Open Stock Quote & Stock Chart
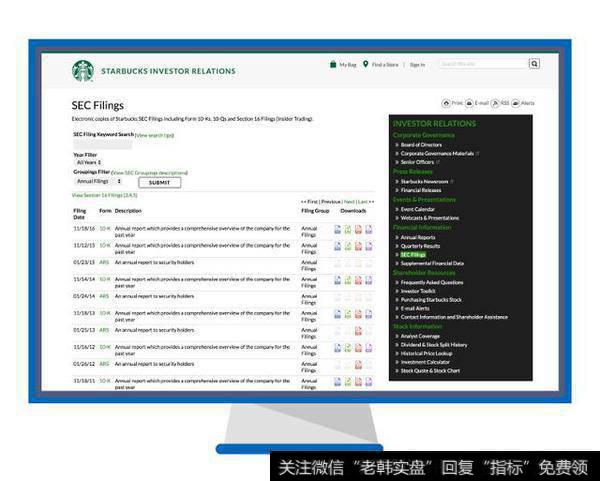This screenshot has height=481, width=600. (x=430, y=371)
